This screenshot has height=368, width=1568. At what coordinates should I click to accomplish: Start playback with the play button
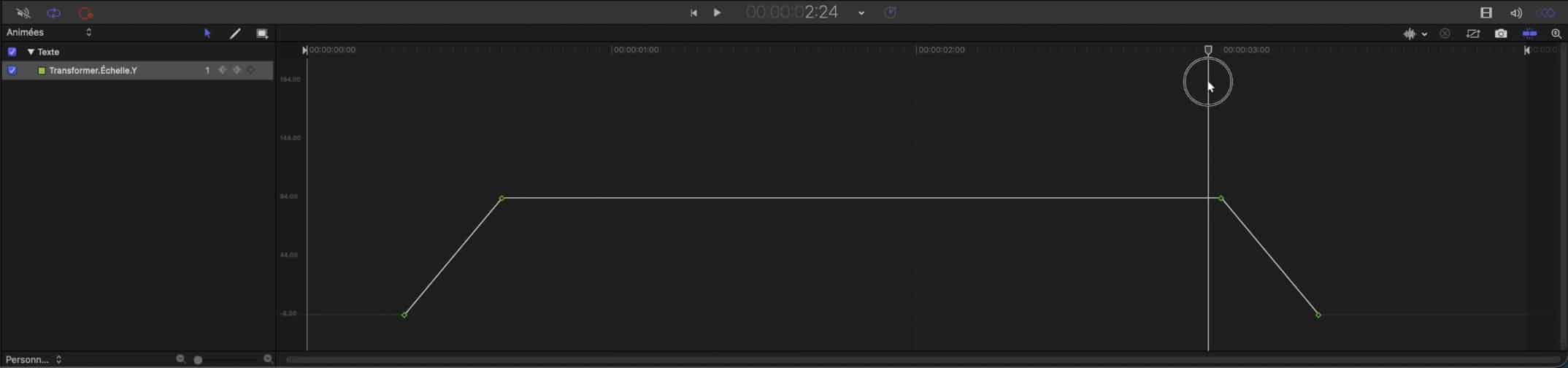(717, 12)
